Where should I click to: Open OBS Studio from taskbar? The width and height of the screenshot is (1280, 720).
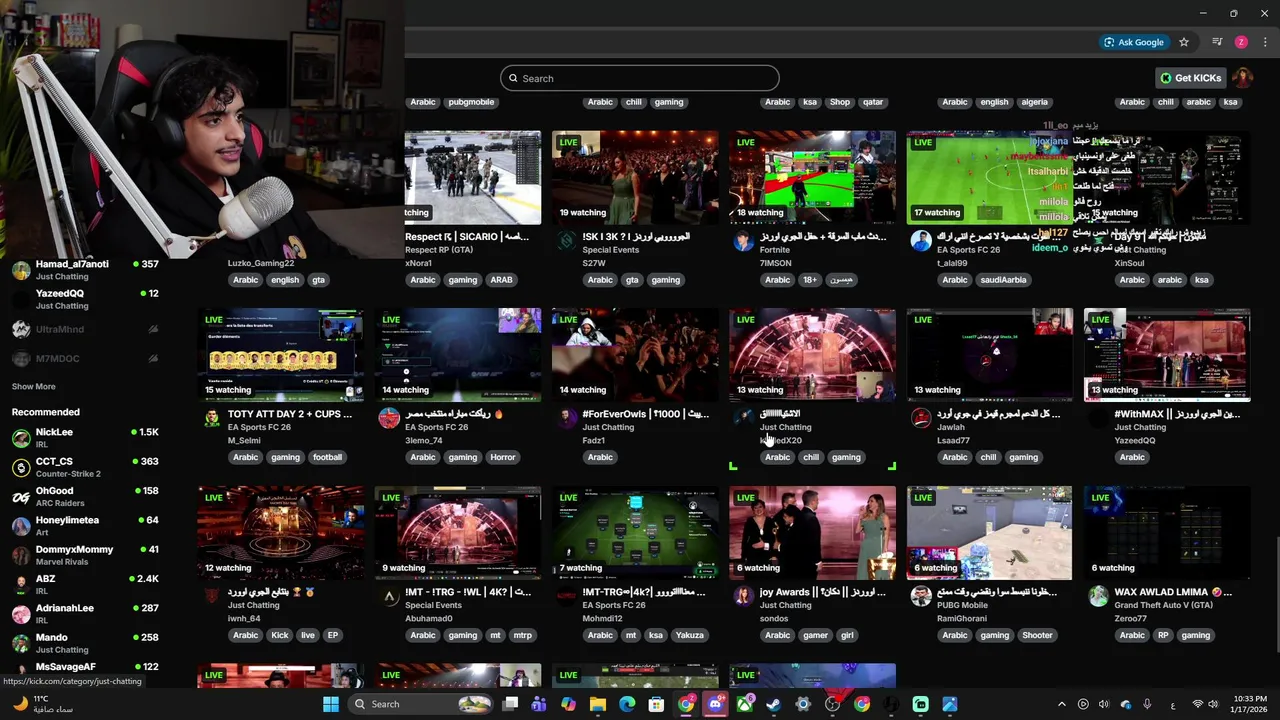[833, 704]
